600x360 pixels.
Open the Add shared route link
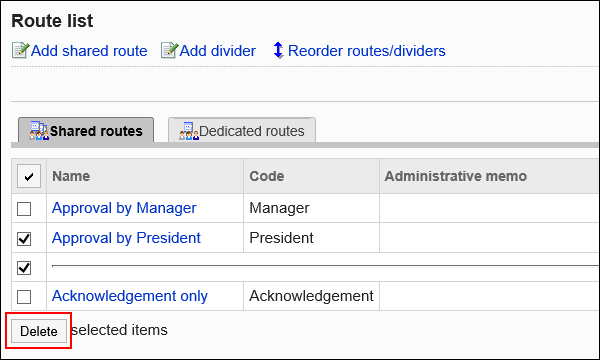pos(89,51)
